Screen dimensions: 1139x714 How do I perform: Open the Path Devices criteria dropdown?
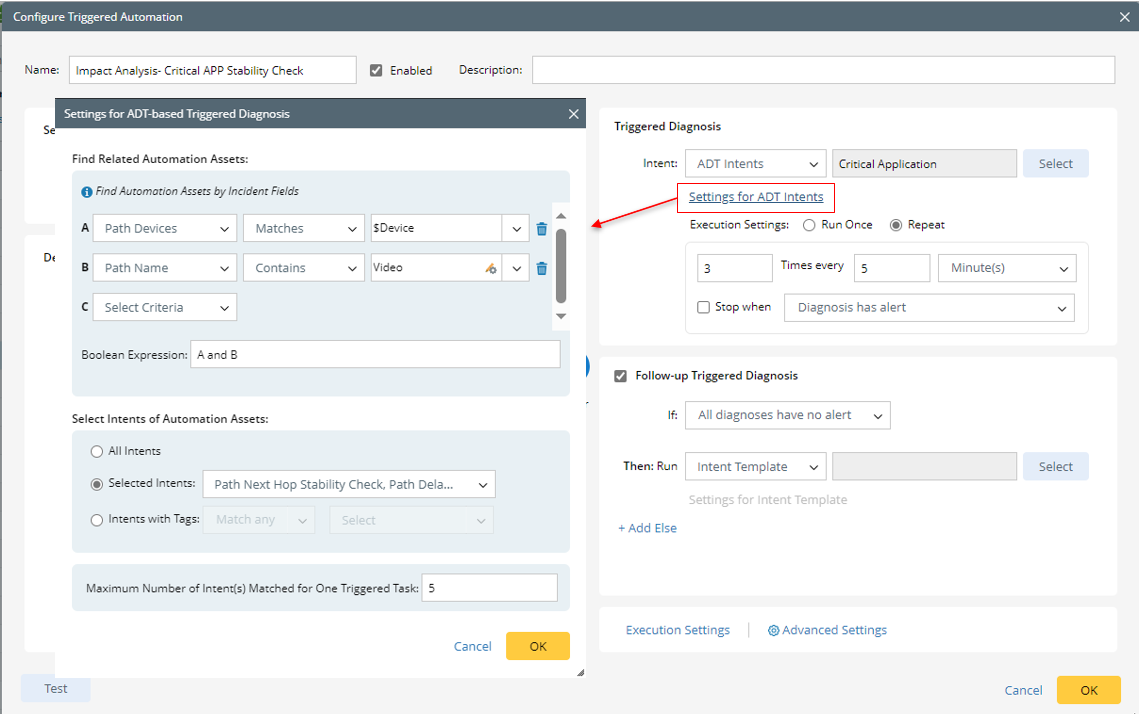[165, 229]
